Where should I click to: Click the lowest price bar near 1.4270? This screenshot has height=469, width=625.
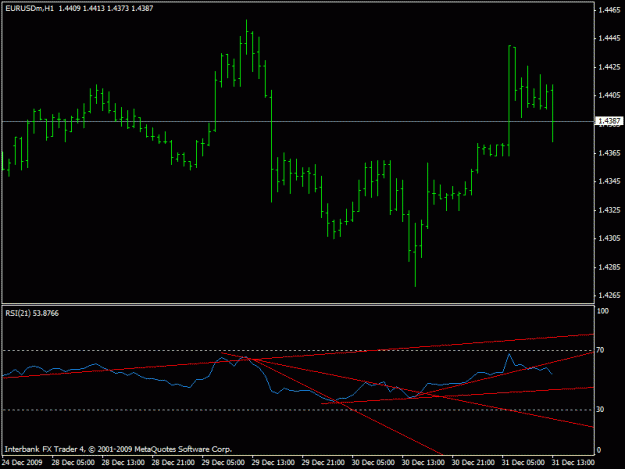click(x=415, y=255)
